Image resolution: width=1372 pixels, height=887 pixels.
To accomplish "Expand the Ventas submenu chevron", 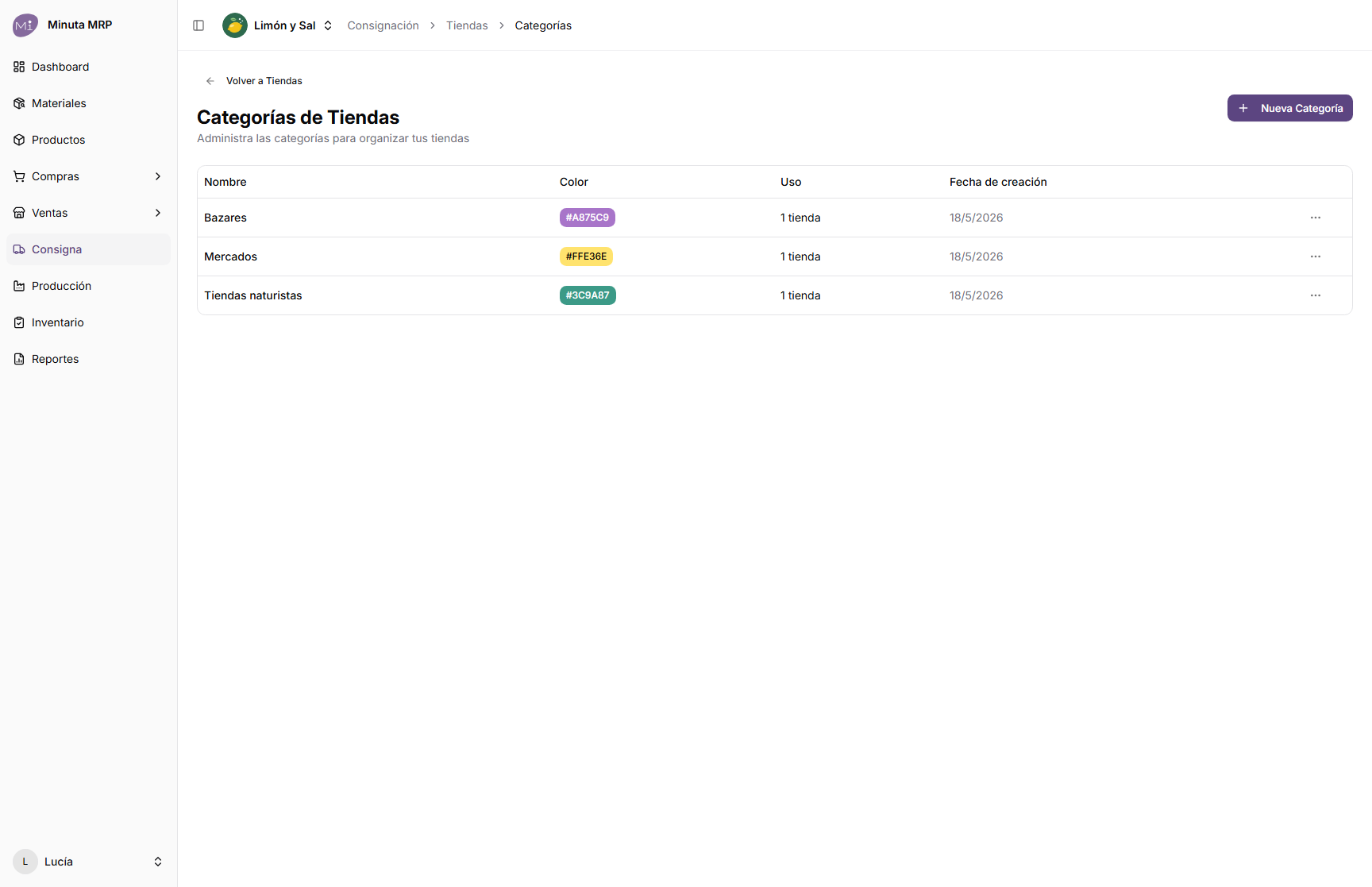I will point(158,213).
